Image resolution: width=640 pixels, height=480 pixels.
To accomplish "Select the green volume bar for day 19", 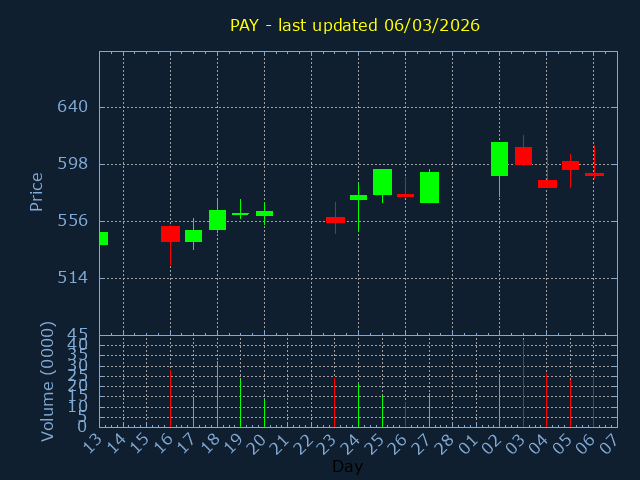I will (x=240, y=402).
